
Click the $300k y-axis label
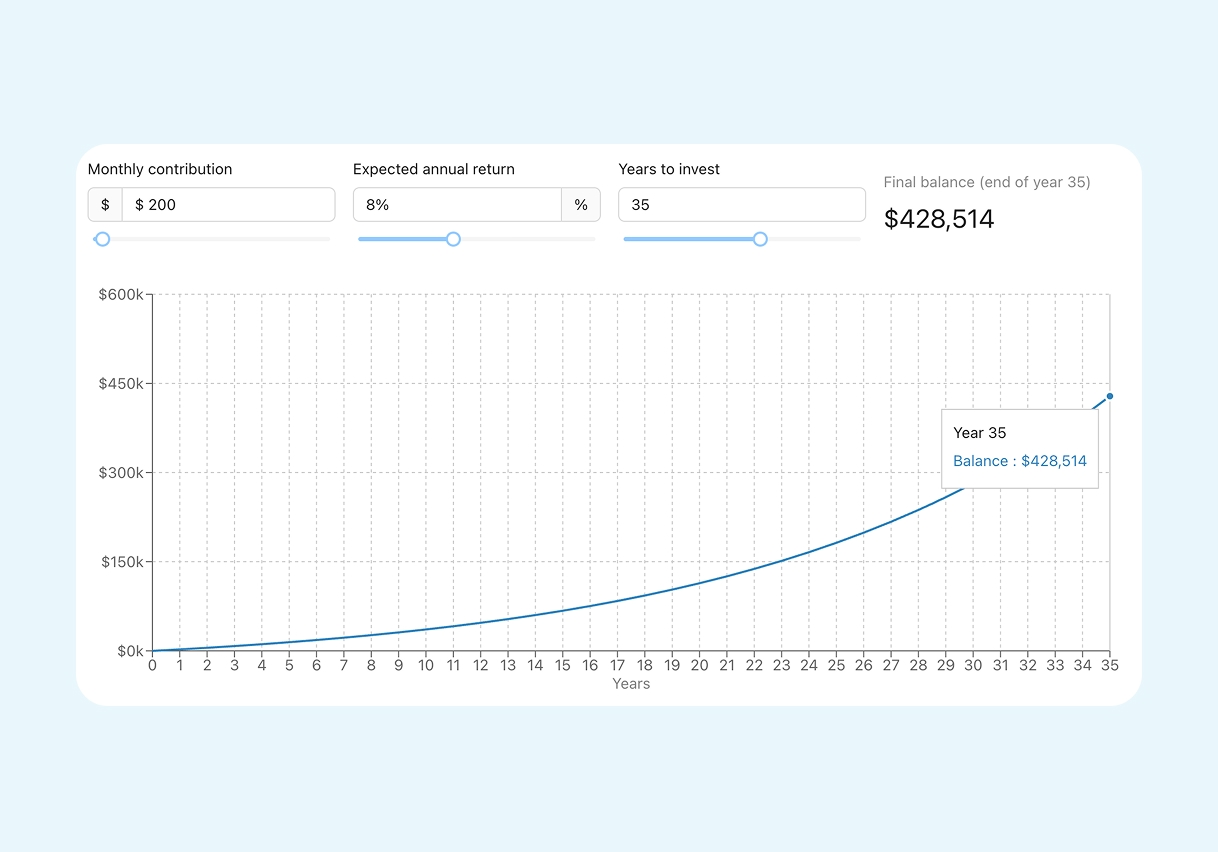click(120, 473)
